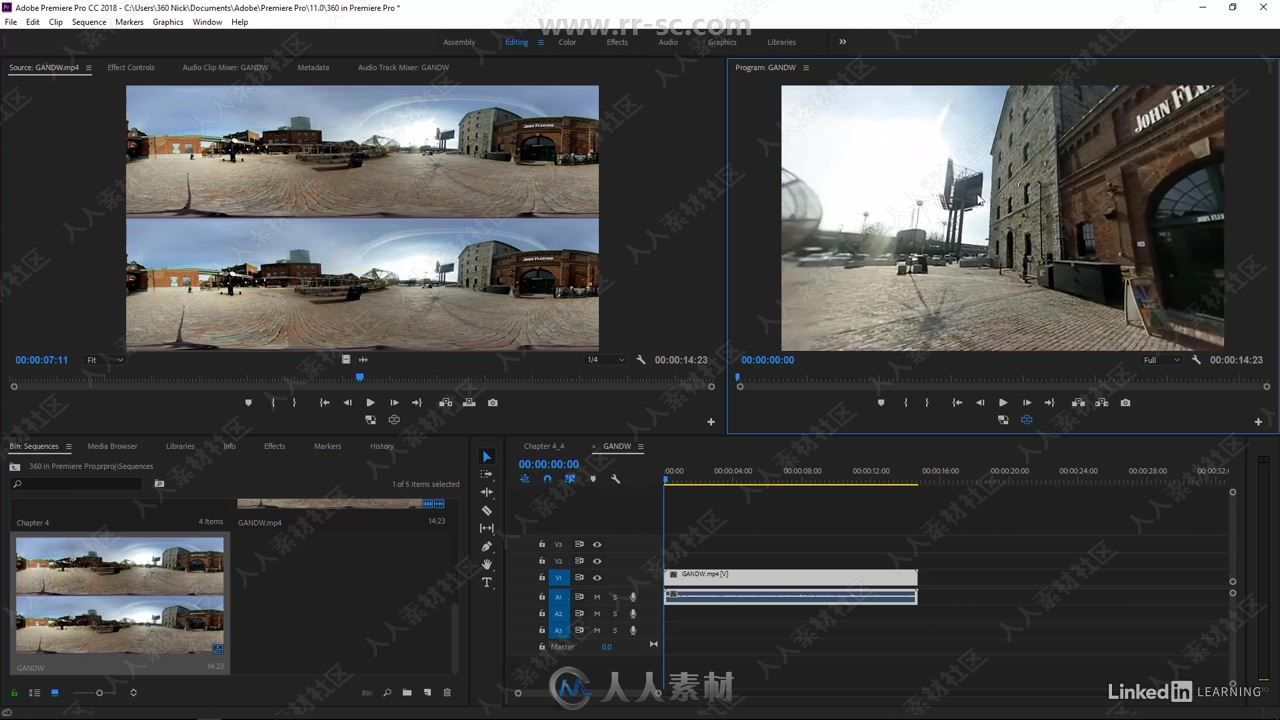This screenshot has height=720, width=1280.
Task: Toggle snap magnet in timeline
Action: (x=547, y=479)
